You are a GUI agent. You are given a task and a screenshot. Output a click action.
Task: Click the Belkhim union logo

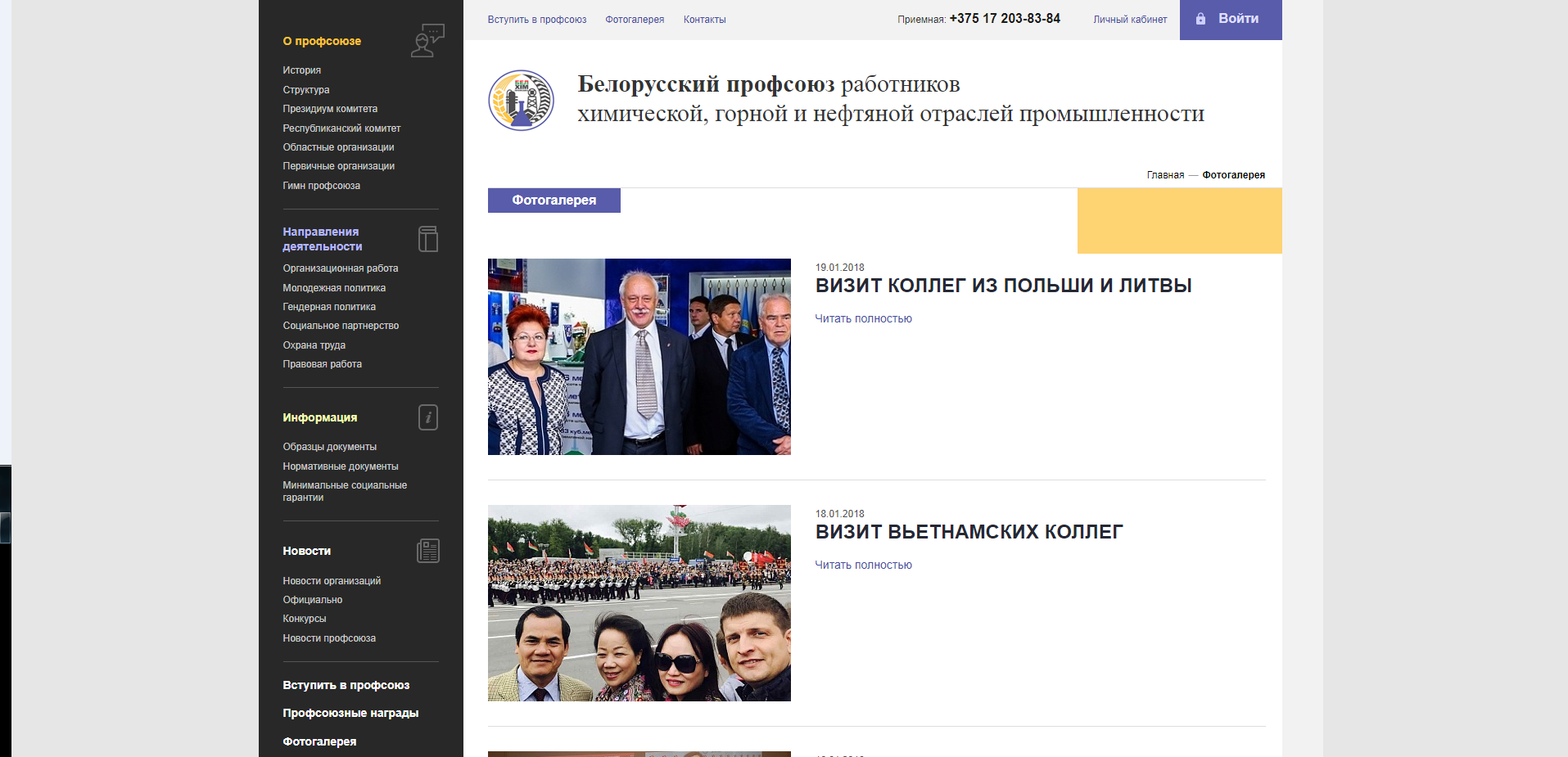pos(522,100)
